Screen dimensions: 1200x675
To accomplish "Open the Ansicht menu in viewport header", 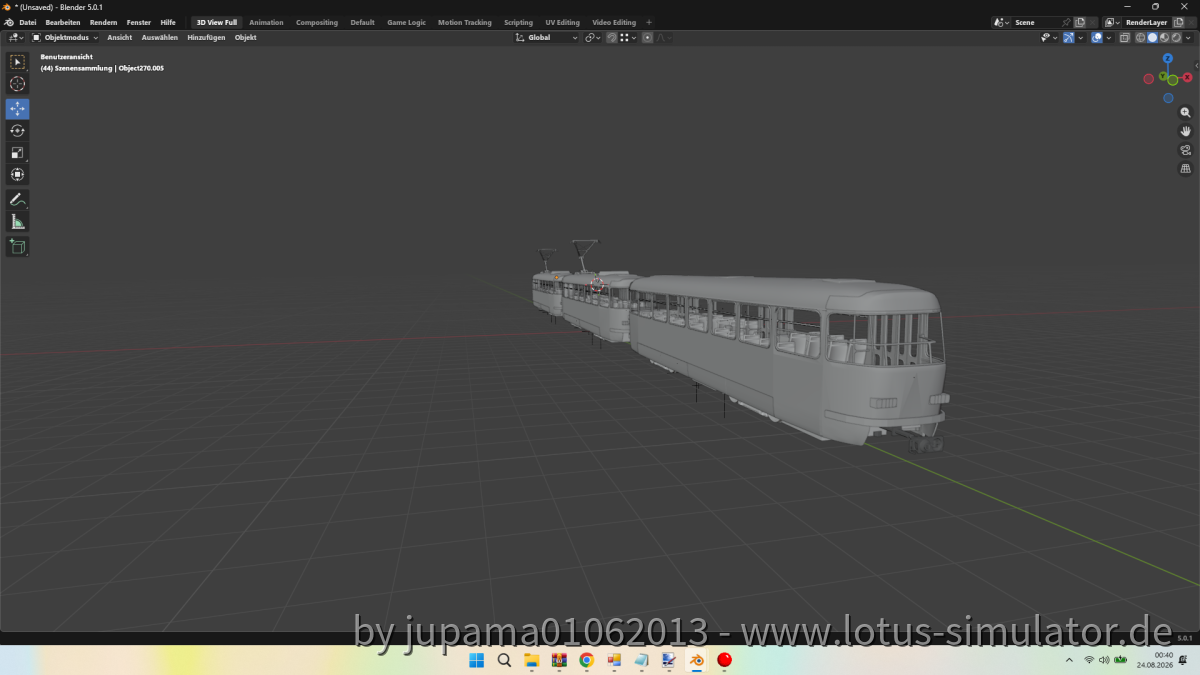I will (x=120, y=37).
